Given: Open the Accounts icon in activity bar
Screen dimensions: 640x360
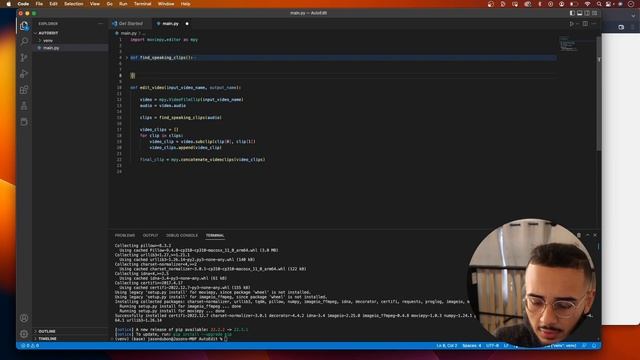Looking at the screenshot, I should 24,318.
